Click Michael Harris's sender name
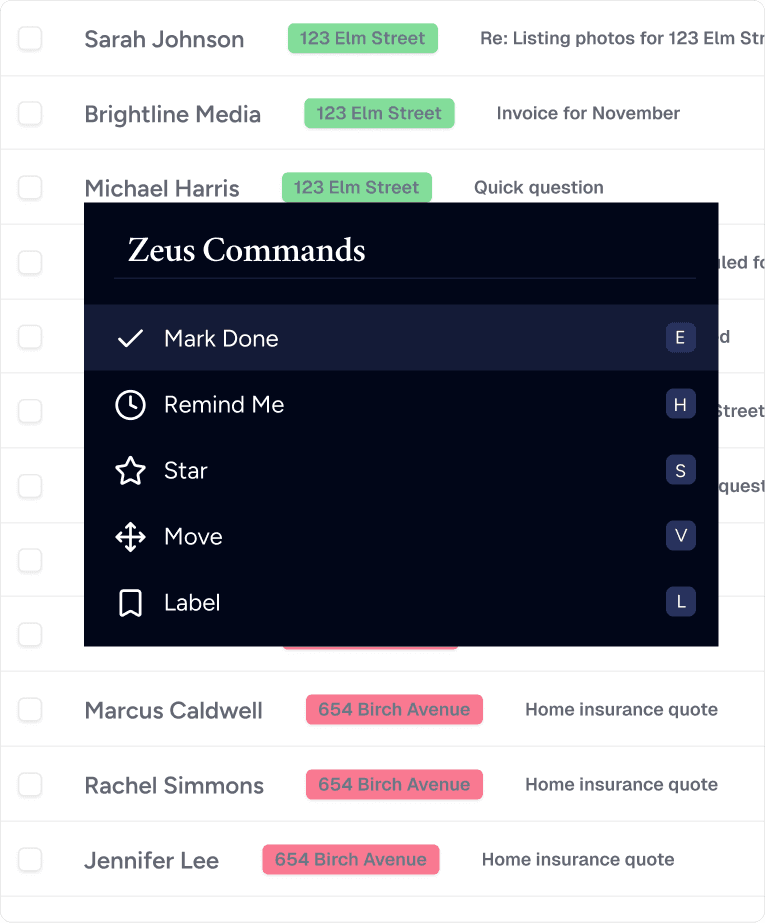The height and width of the screenshot is (923, 765). tap(161, 188)
